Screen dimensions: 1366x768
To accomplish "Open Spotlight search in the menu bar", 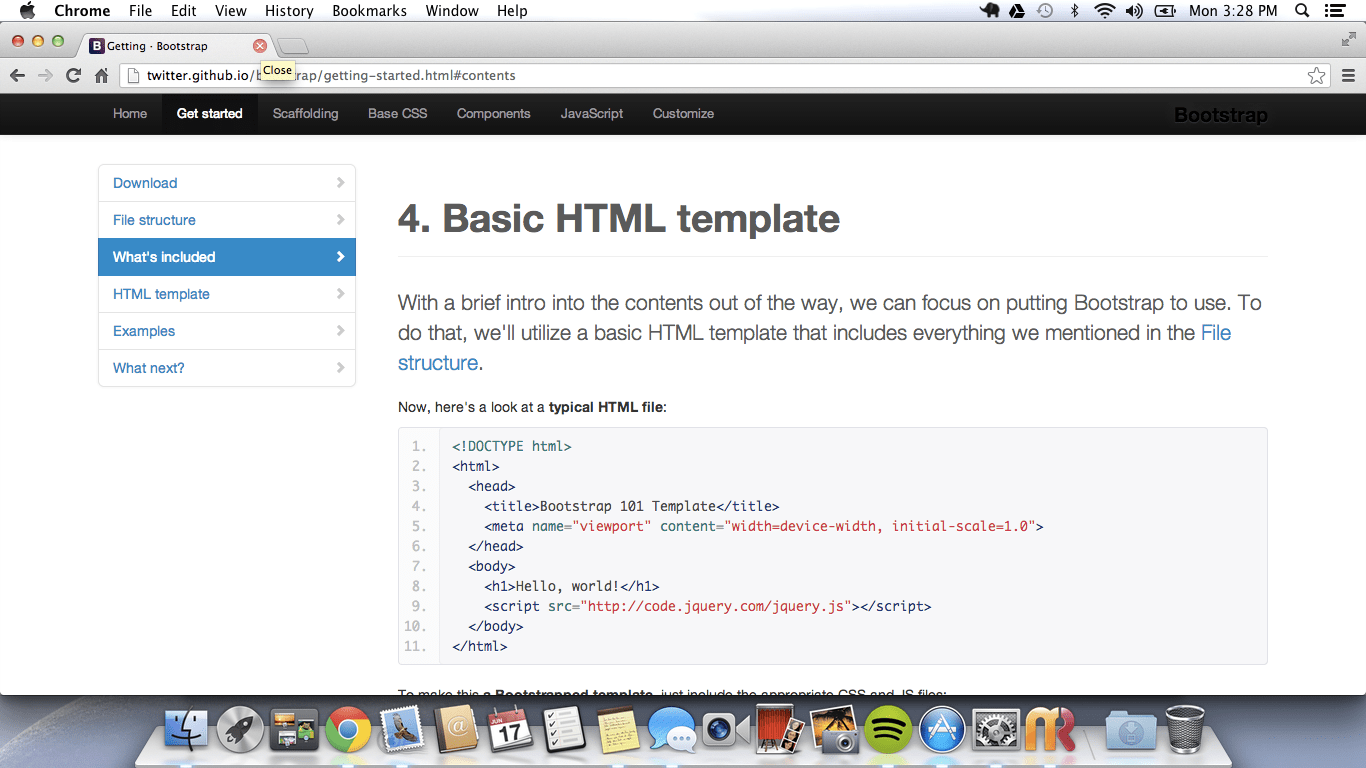I will click(x=1301, y=11).
